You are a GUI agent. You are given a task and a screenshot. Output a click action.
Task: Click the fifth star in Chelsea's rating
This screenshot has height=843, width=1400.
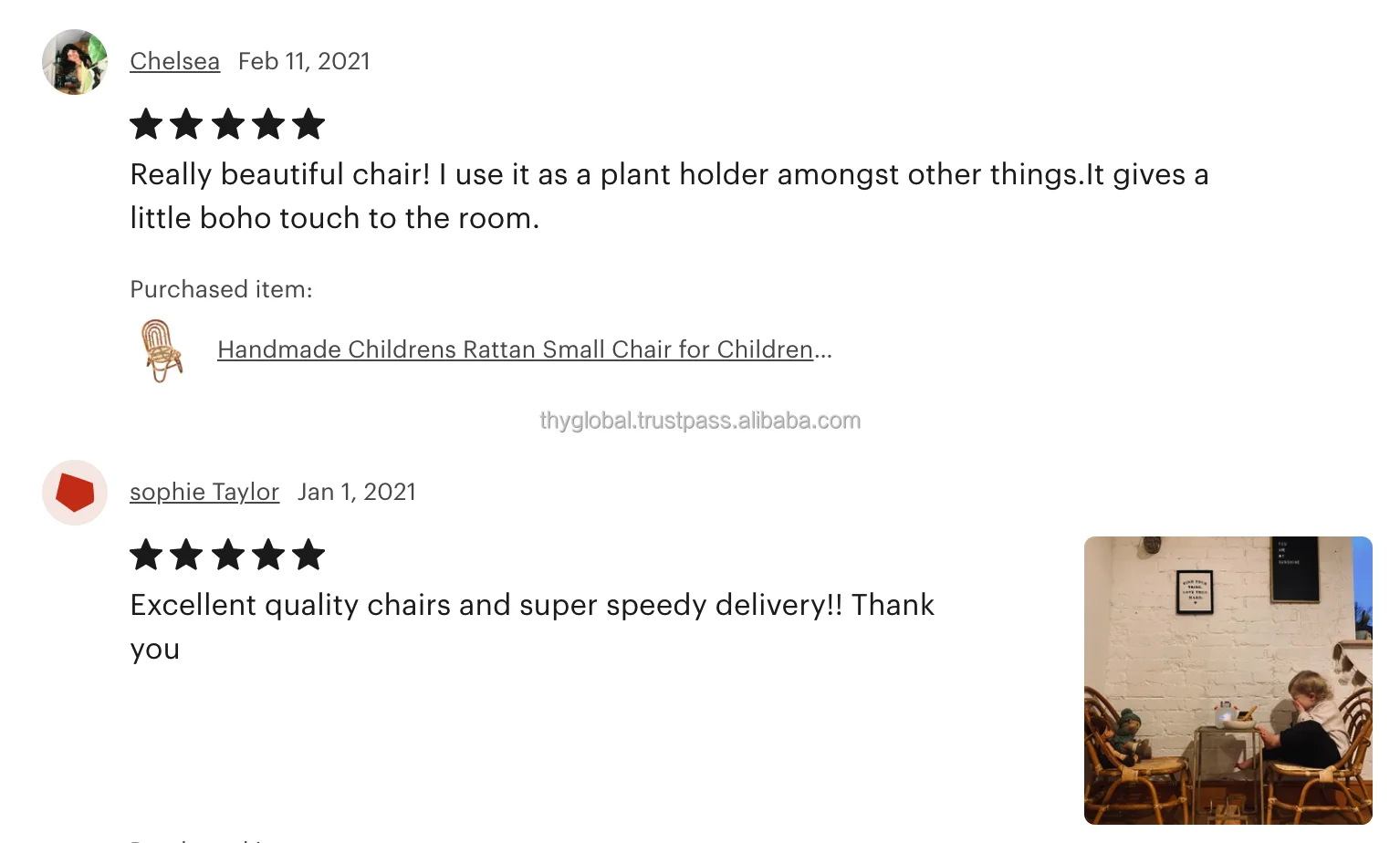[308, 124]
